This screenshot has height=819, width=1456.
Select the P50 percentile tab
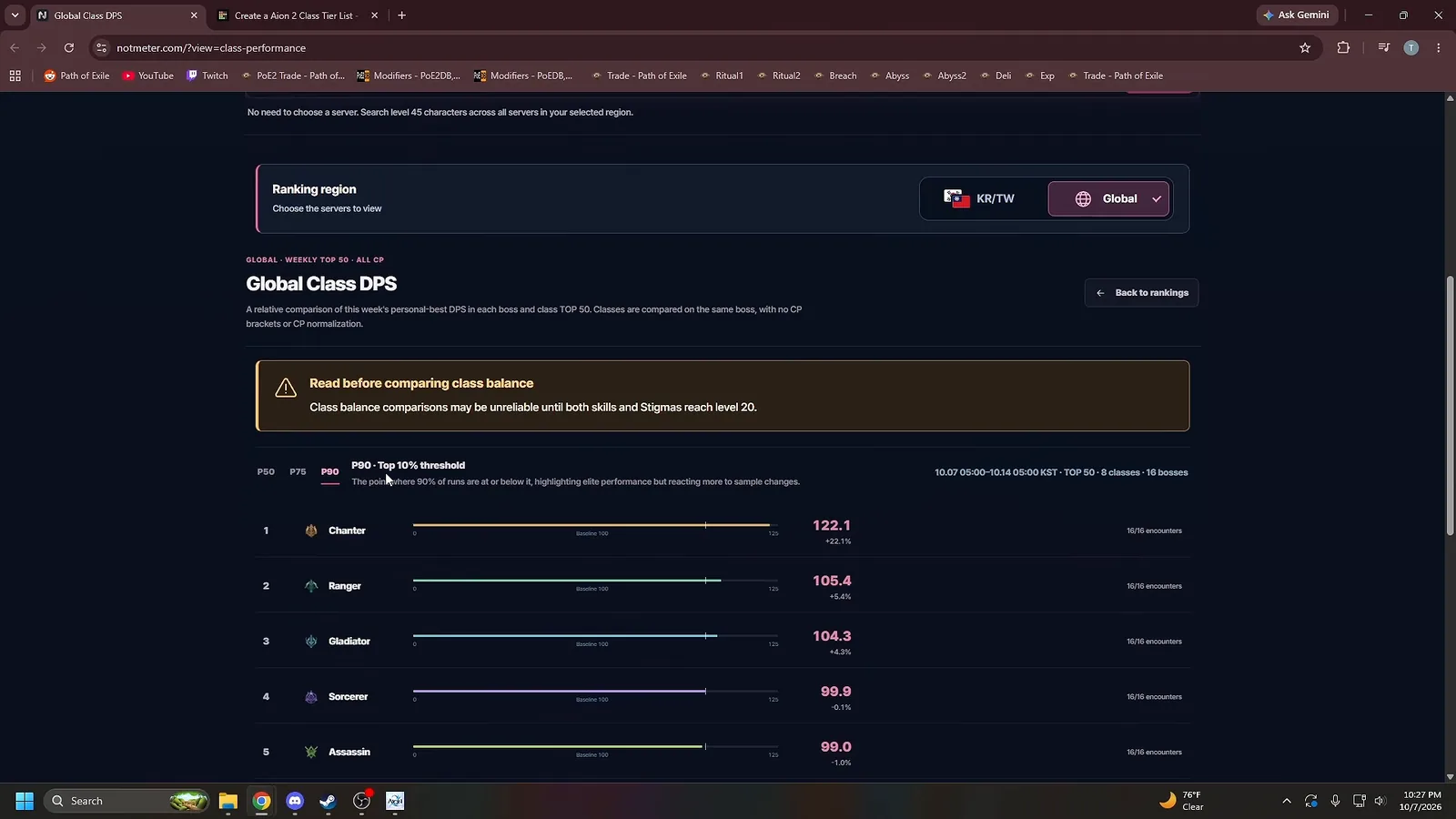(266, 472)
